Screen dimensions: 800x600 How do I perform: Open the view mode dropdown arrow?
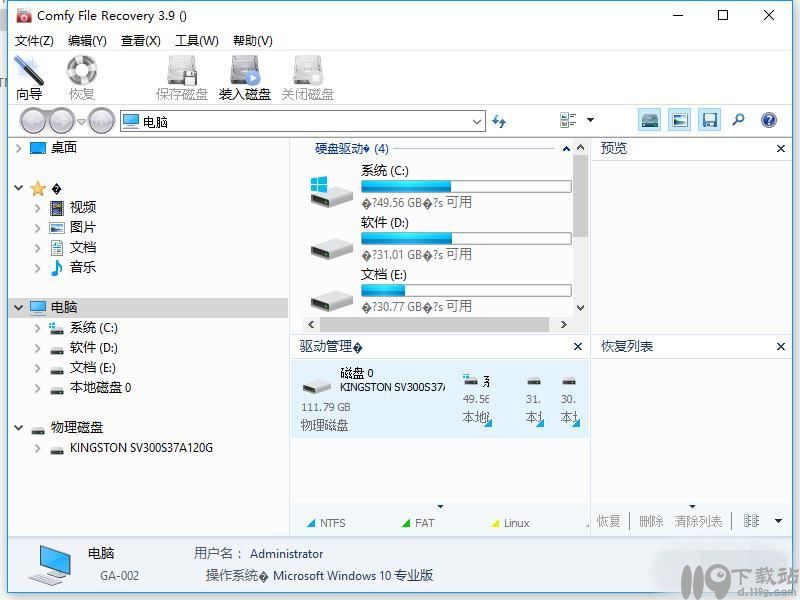590,120
